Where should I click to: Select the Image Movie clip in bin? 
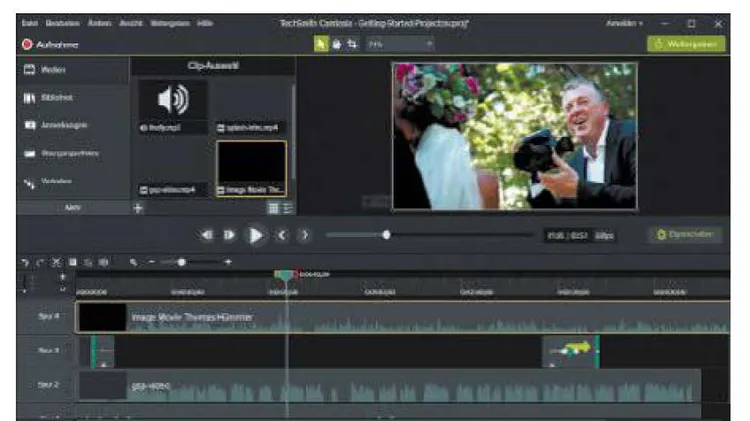252,168
